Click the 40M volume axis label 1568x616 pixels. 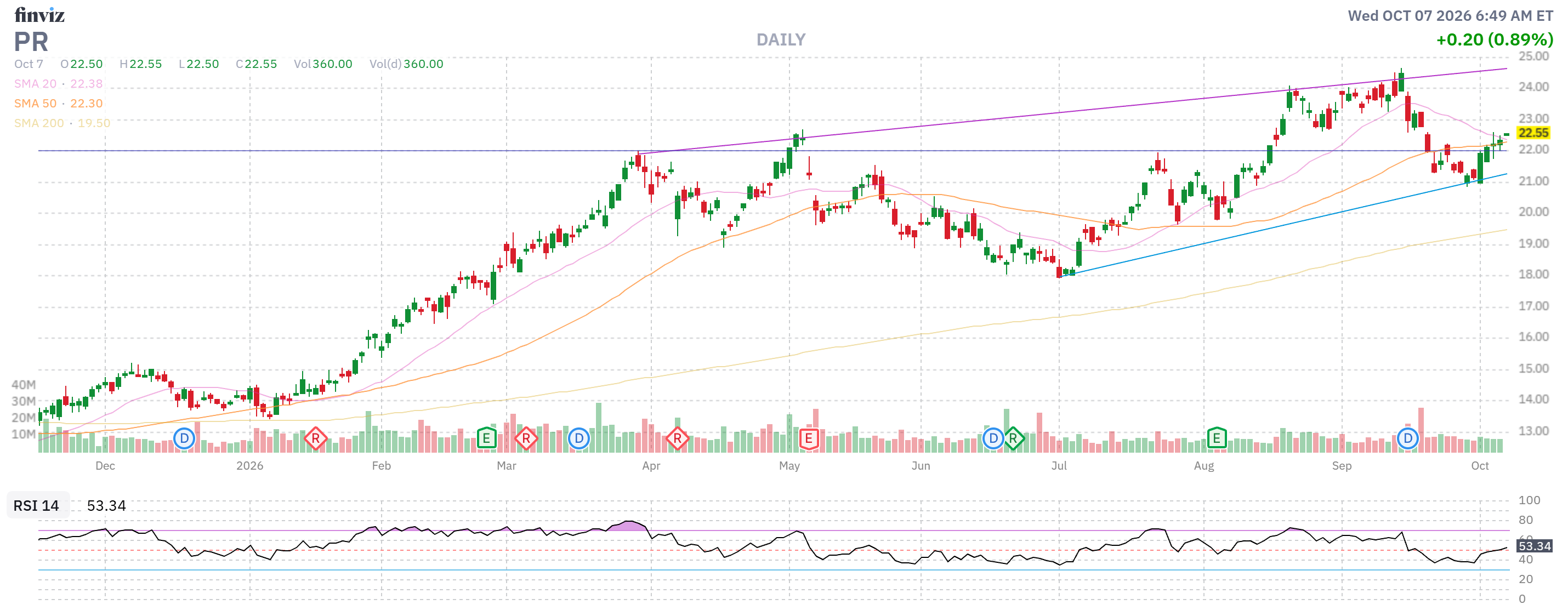[x=24, y=385]
